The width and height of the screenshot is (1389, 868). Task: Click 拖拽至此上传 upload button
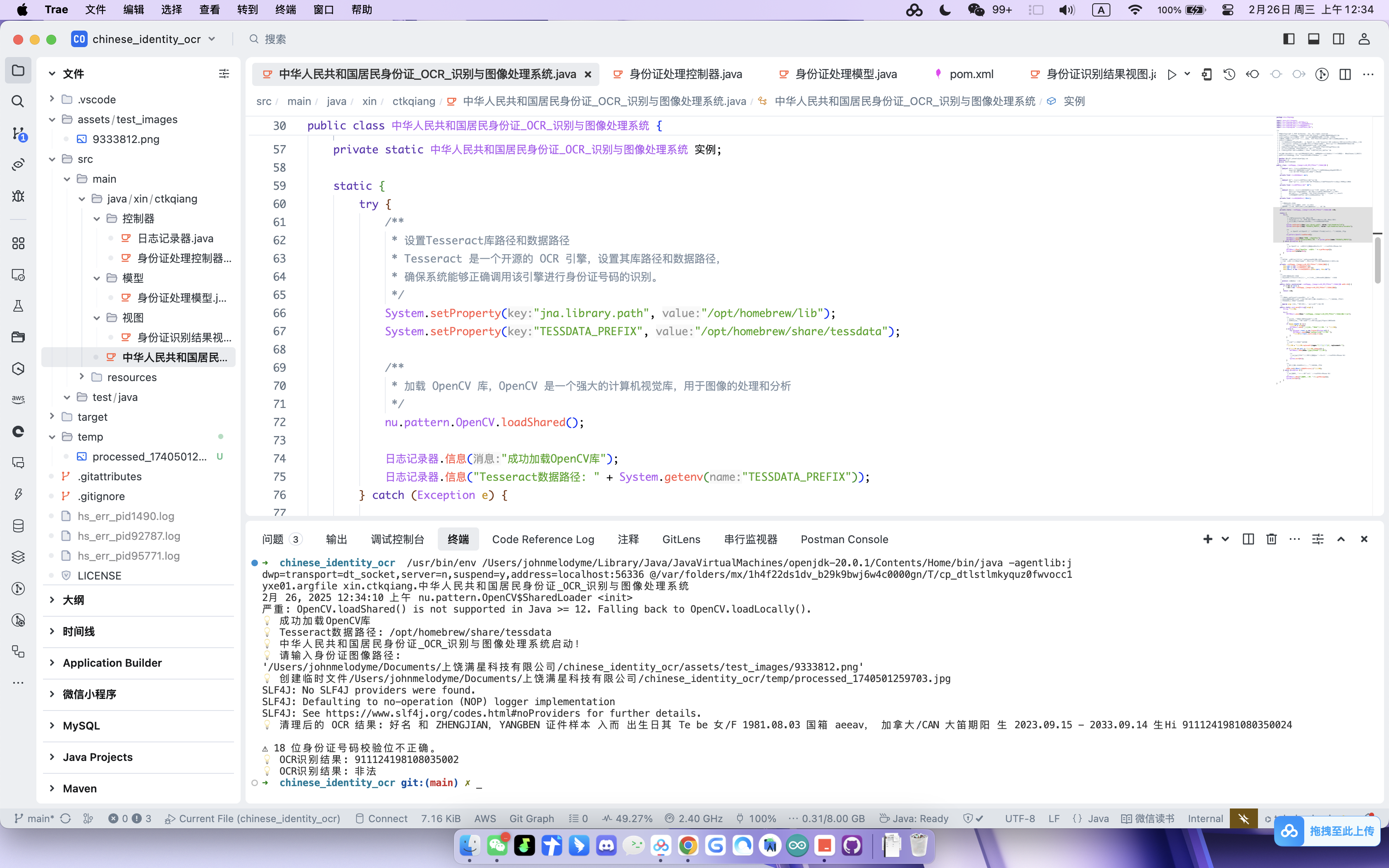coord(1327,831)
